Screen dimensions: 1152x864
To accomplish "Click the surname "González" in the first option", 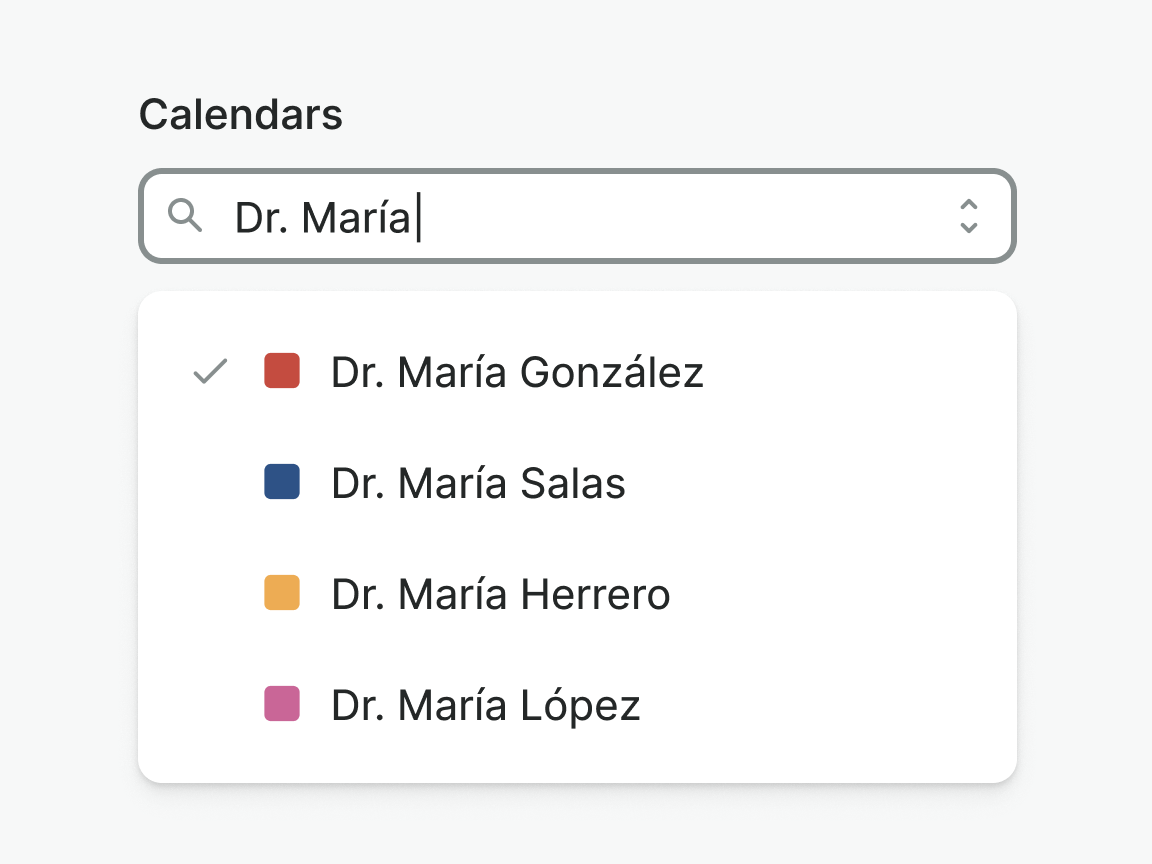I will pyautogui.click(x=611, y=372).
